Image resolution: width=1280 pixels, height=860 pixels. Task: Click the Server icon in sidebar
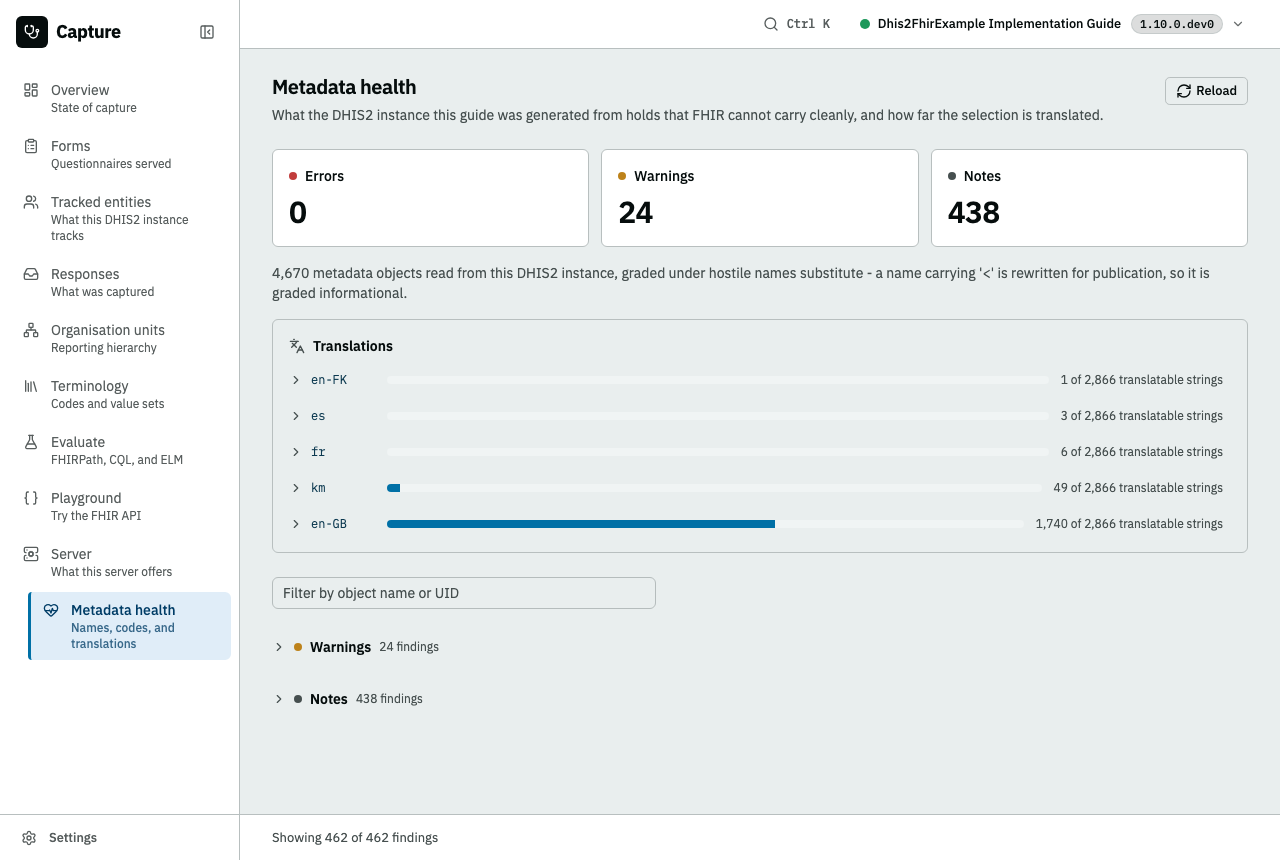click(31, 554)
